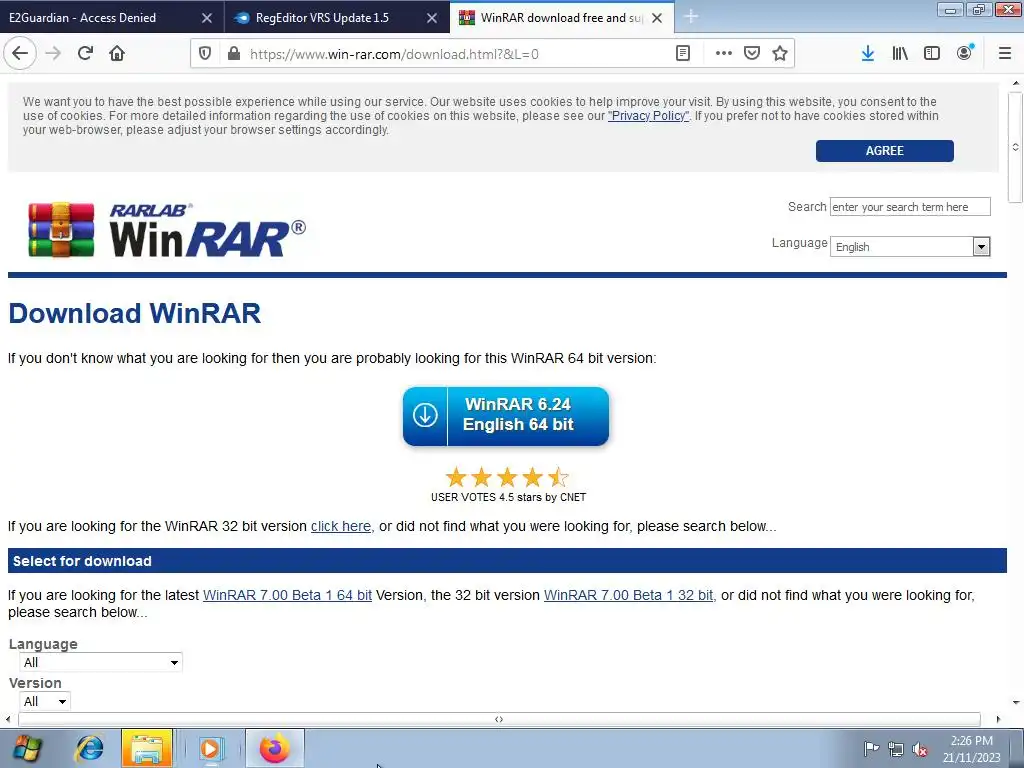The image size is (1024, 768).
Task: Follow 'click here' 32 bit version link
Action: tap(340, 526)
